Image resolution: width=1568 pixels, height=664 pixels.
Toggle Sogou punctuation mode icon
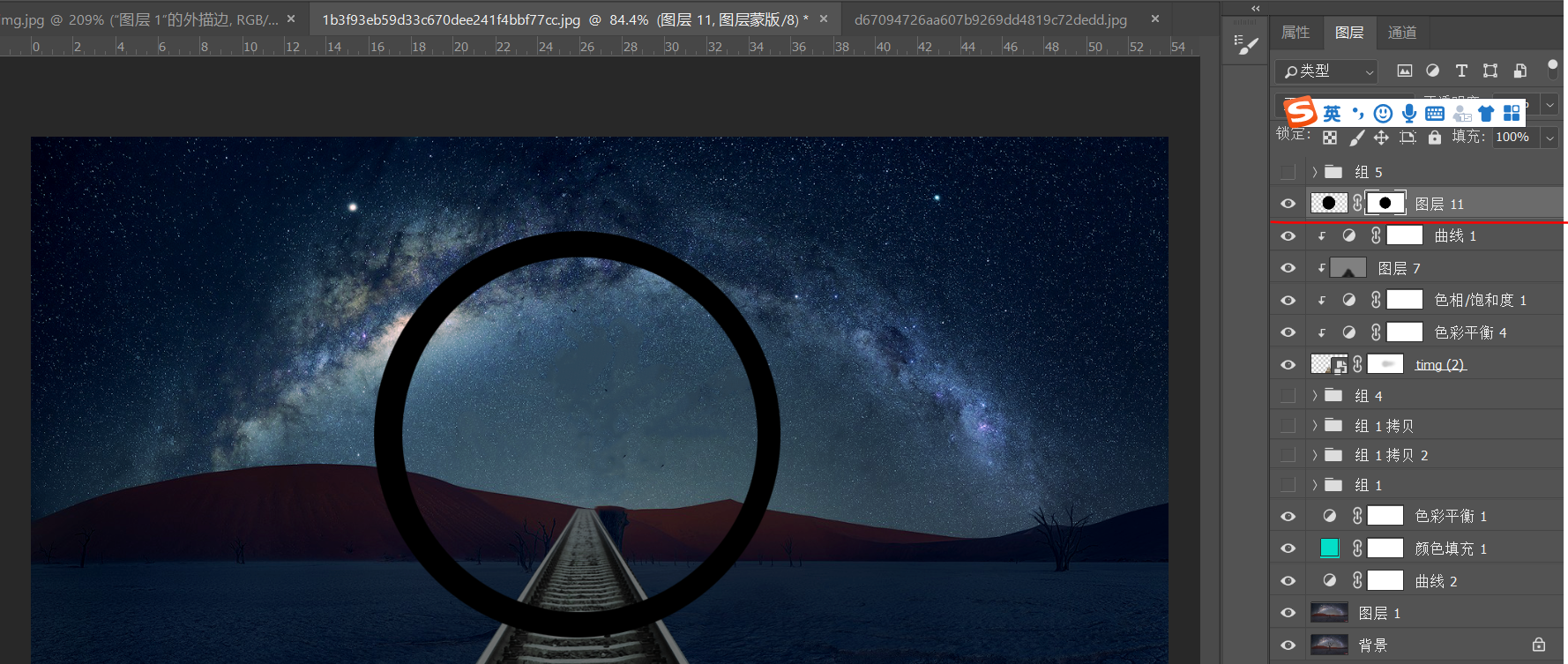(1358, 113)
